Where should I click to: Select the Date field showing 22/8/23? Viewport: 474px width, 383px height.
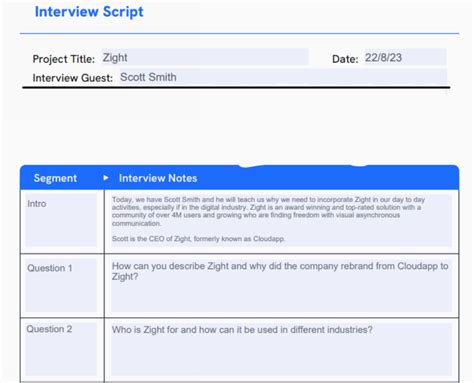click(x=405, y=57)
